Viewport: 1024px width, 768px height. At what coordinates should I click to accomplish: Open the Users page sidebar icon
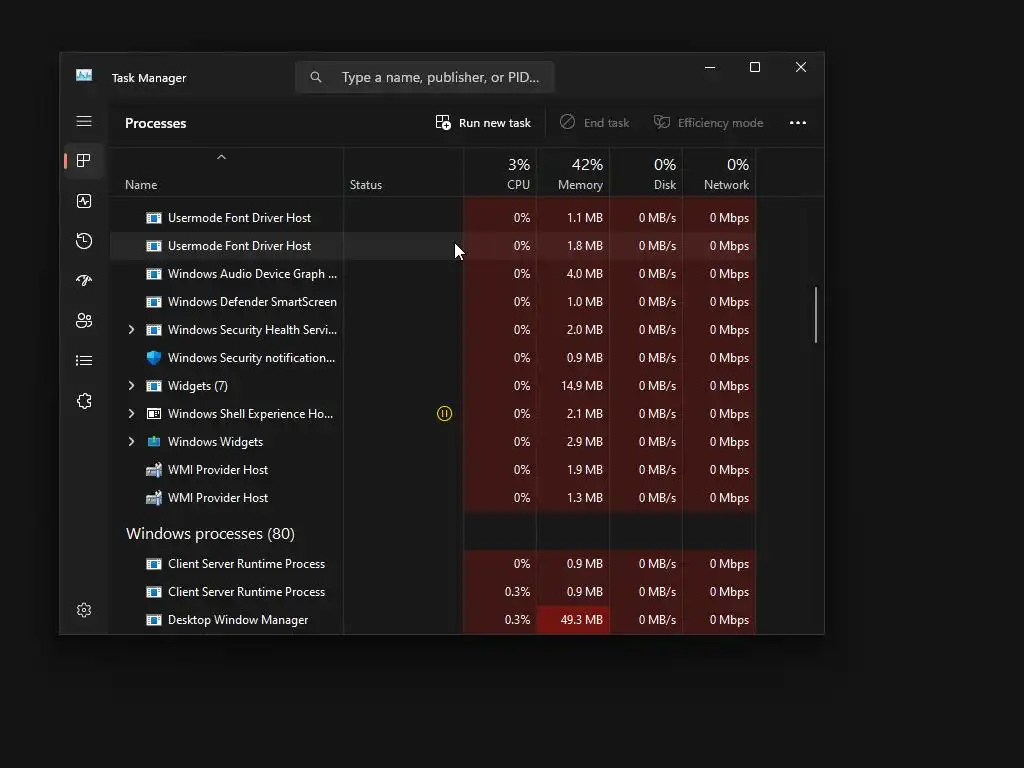[x=84, y=321]
